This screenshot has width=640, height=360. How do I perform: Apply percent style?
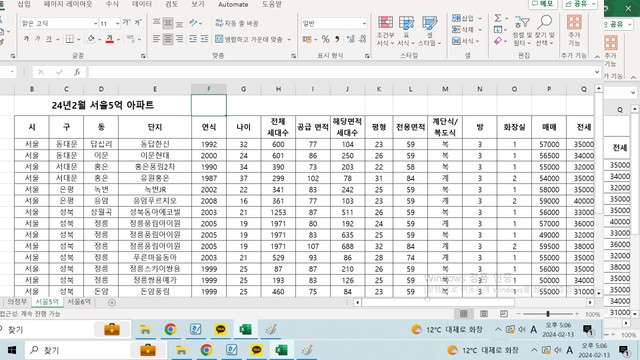(325, 39)
